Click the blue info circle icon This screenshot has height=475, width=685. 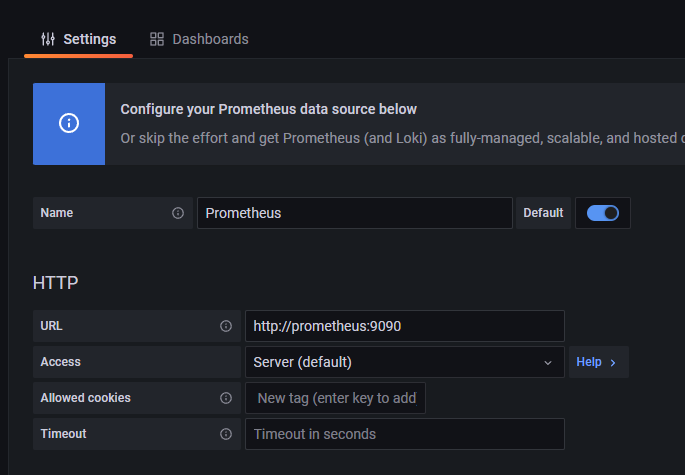[x=69, y=123]
